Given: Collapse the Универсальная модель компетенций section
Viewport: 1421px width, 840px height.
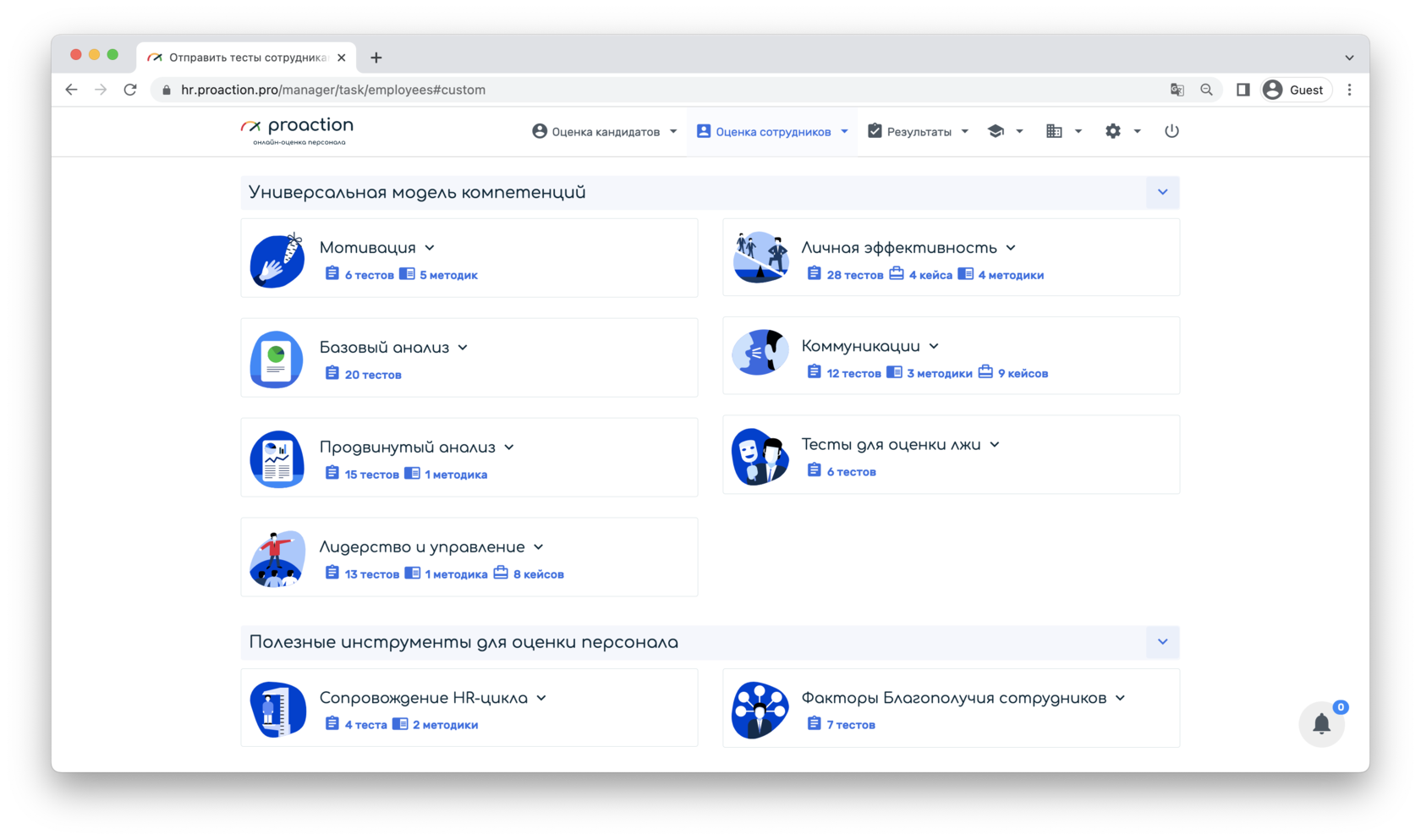Looking at the screenshot, I should coord(1163,192).
